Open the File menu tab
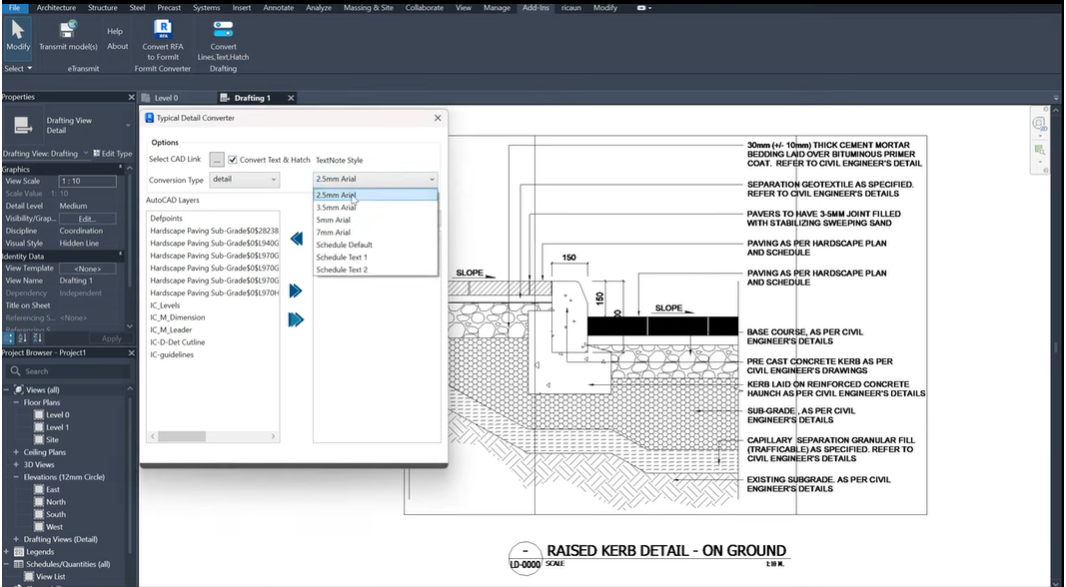 pyautogui.click(x=14, y=7)
